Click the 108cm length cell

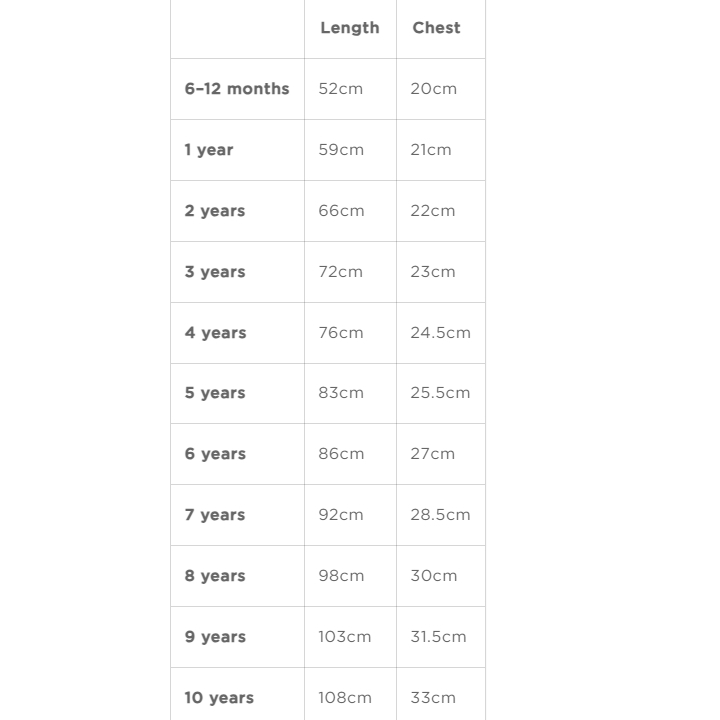[x=345, y=698]
